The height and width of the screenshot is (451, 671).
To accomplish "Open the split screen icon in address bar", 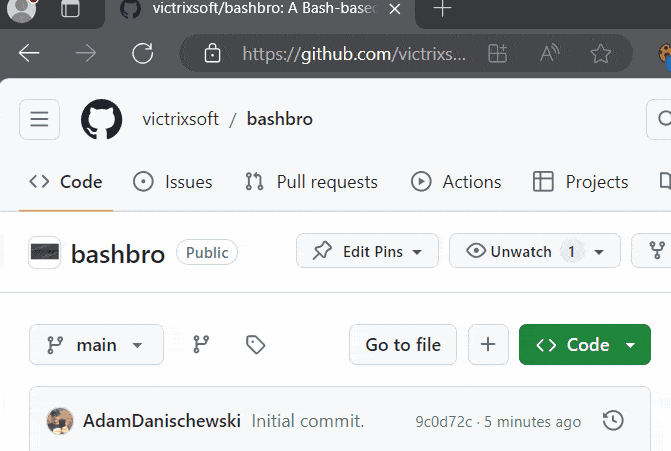I will [497, 53].
